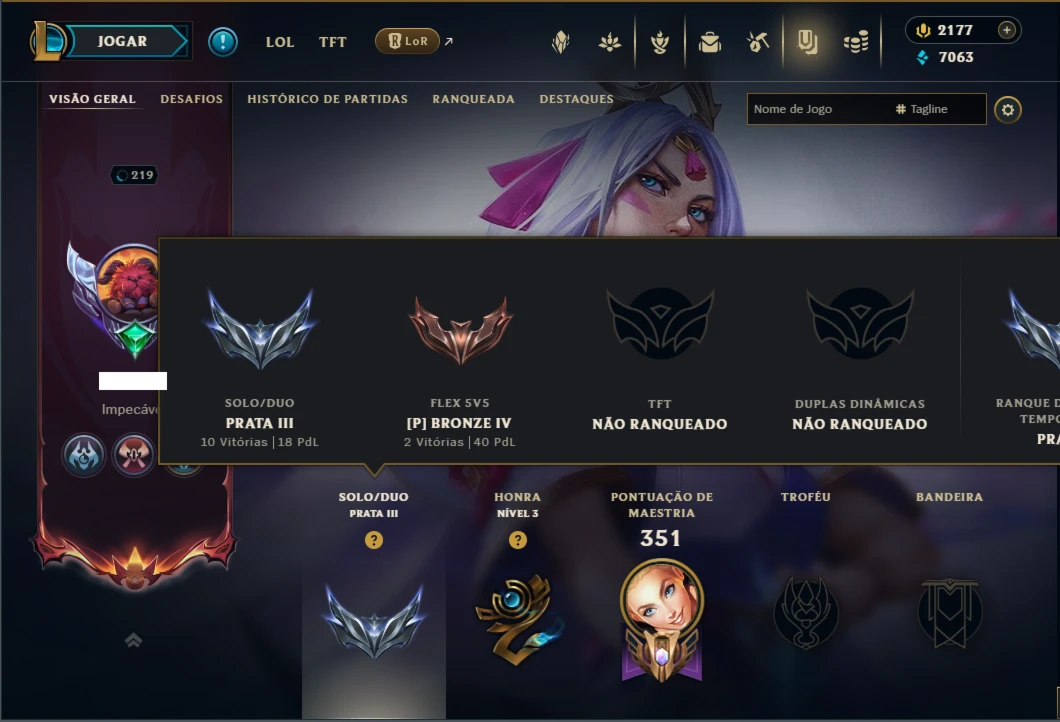Click the plus button to buy RP
This screenshot has width=1060, height=722.
tap(1007, 30)
